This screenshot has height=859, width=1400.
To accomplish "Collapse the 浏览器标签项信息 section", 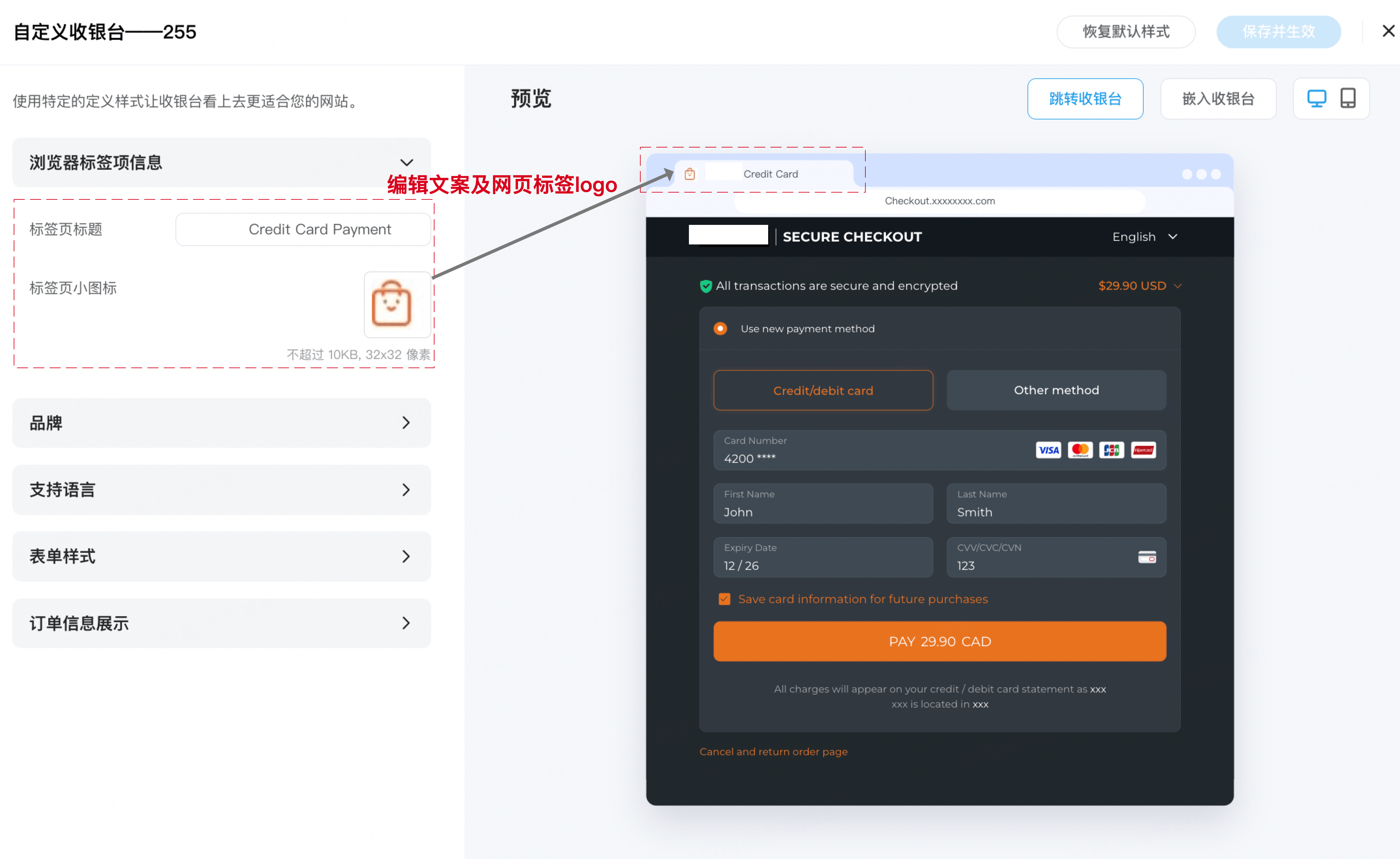I will pyautogui.click(x=406, y=163).
